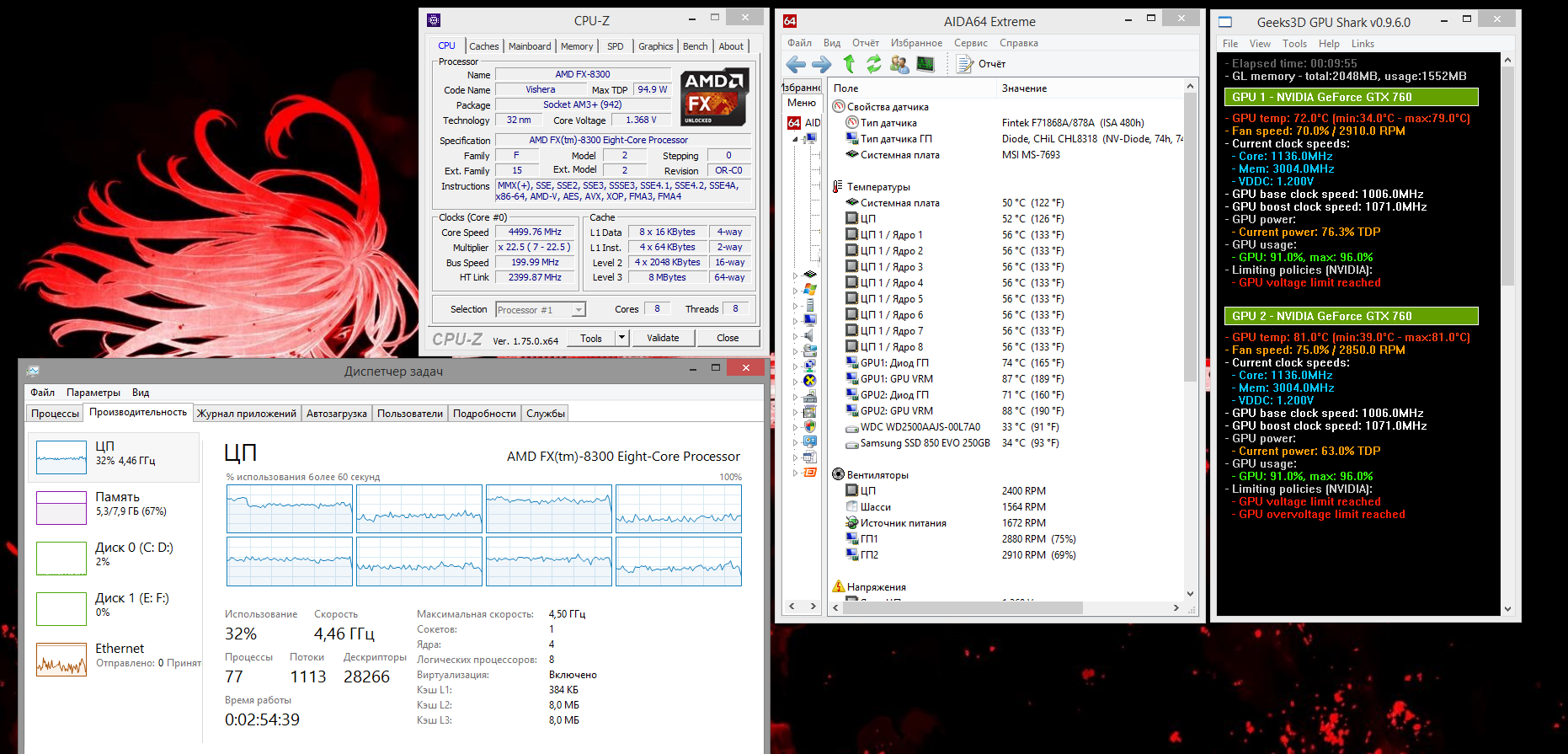
Task: Click the green up-level arrow in AIDA64
Action: [x=849, y=64]
